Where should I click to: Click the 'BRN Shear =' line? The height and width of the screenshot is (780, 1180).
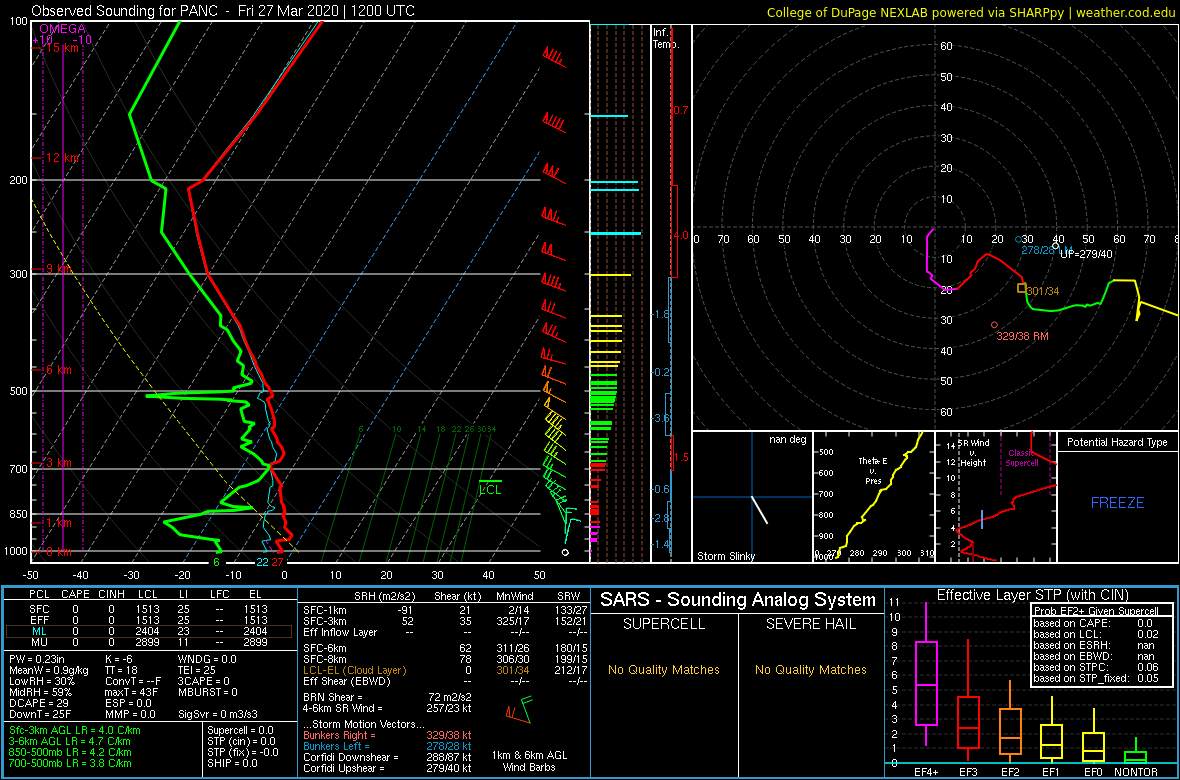[387, 697]
